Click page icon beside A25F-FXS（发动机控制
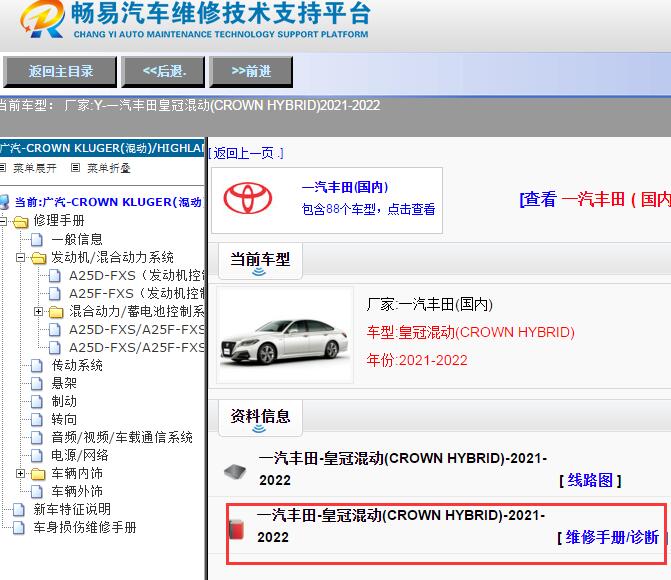Image resolution: width=671 pixels, height=580 pixels. 55,294
